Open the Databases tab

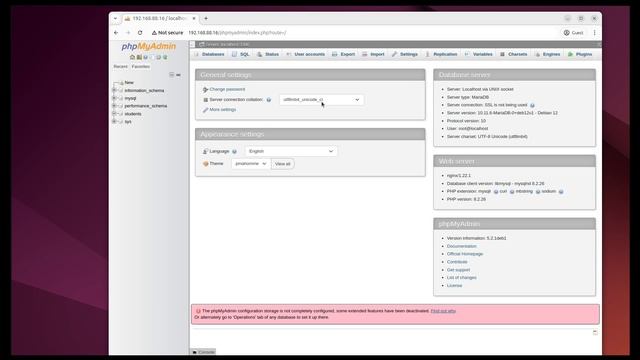tap(209, 54)
